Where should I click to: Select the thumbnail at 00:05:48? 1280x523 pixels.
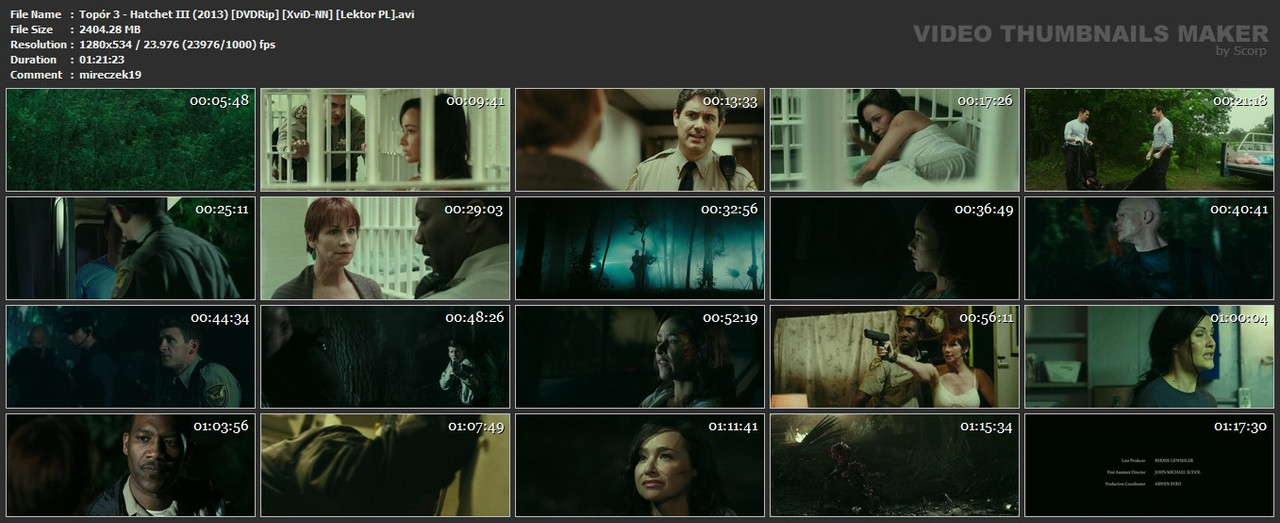[130, 140]
